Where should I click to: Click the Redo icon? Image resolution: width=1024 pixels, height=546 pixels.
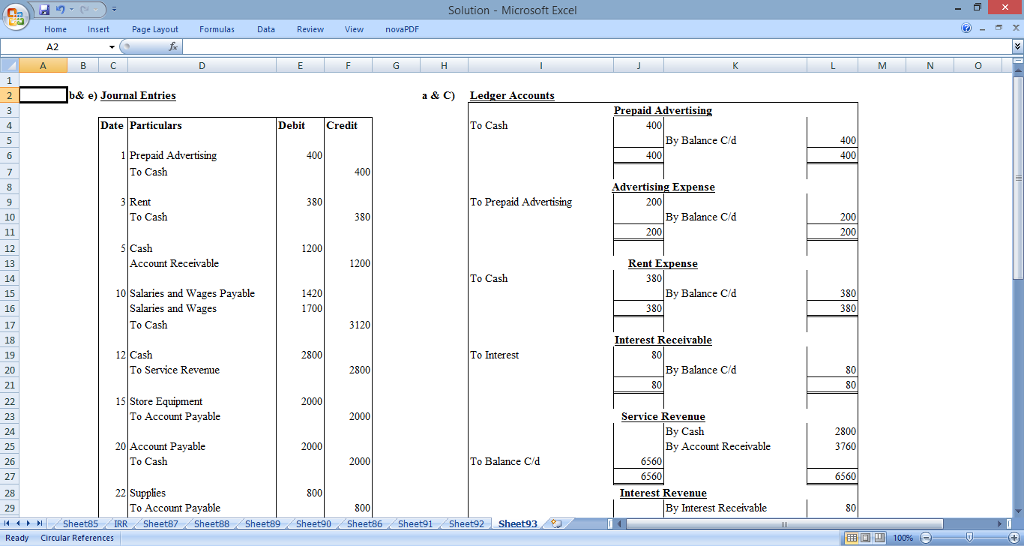point(85,10)
